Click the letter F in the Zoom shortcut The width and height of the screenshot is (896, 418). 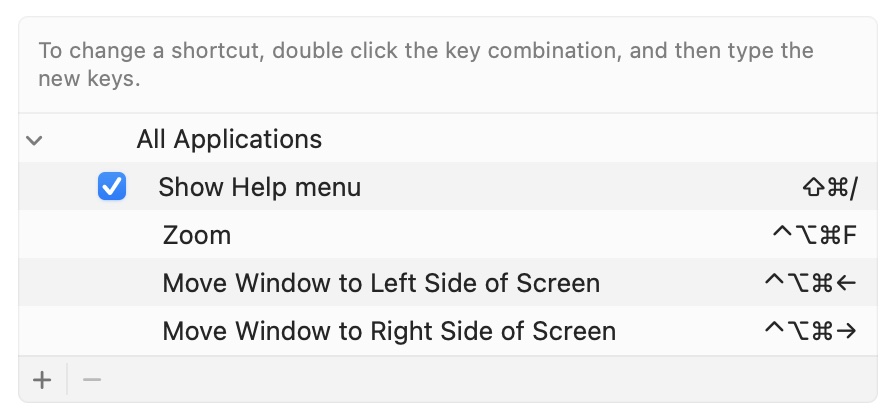(850, 236)
